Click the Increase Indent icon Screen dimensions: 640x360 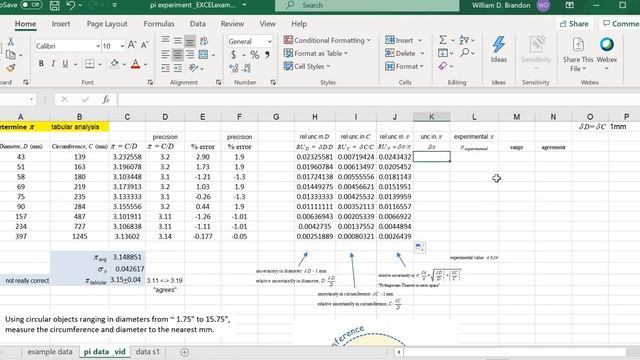(x=178, y=68)
